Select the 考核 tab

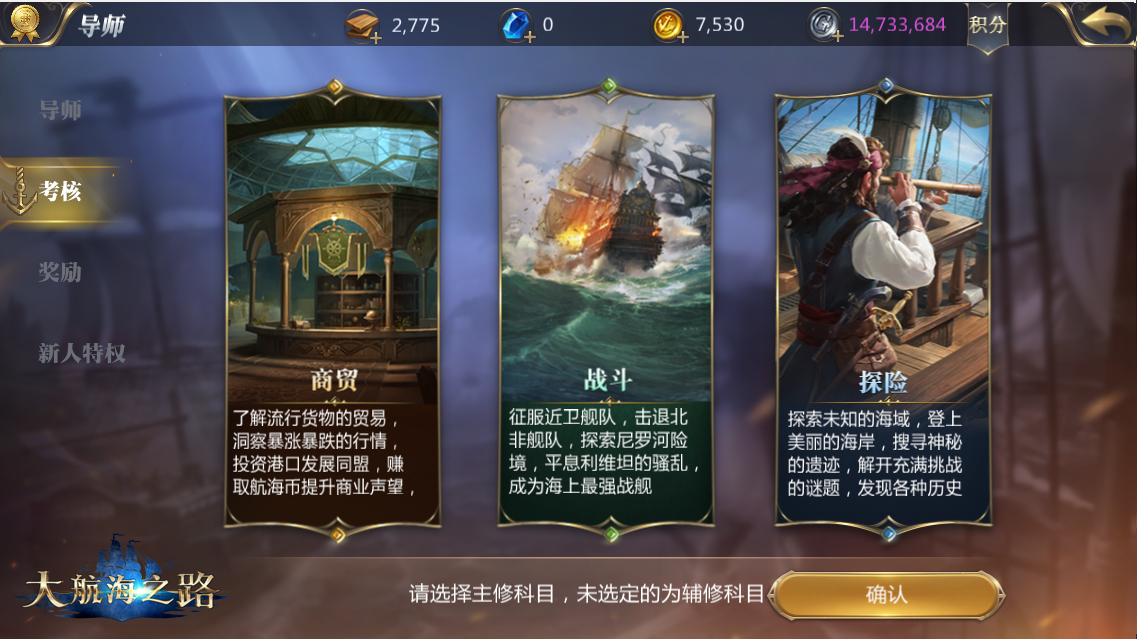(x=62, y=192)
